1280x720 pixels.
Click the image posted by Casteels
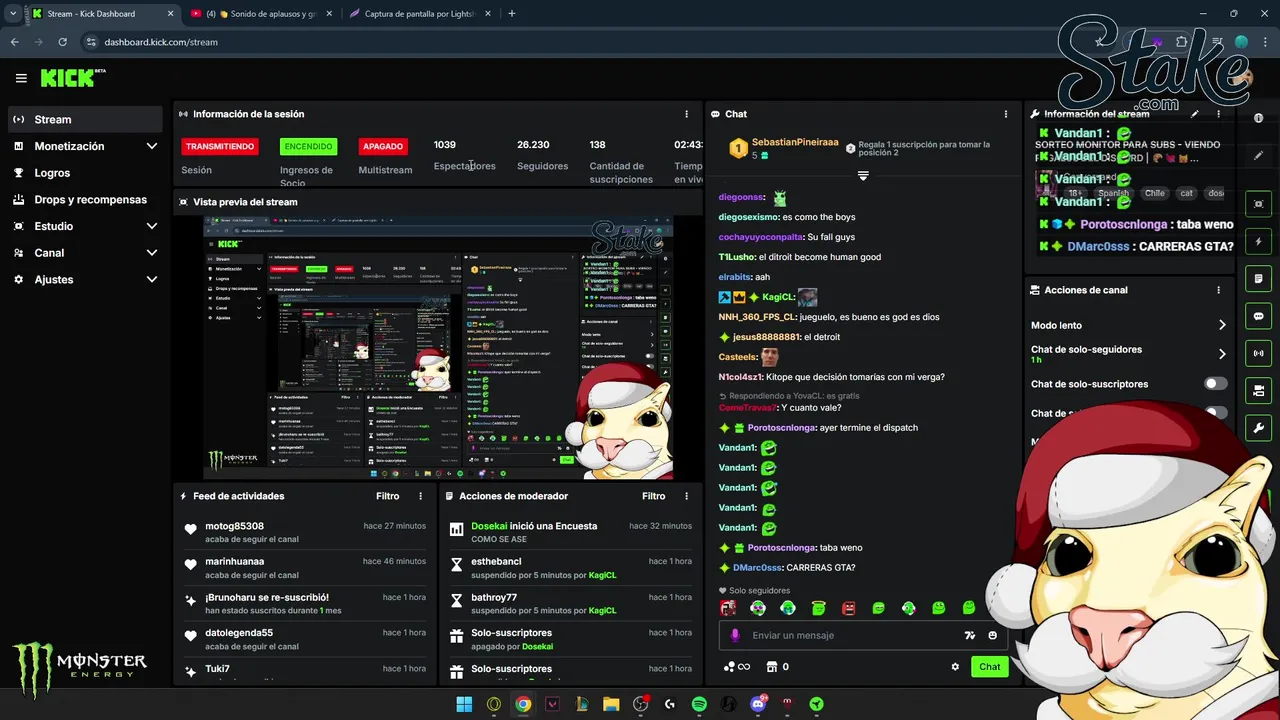(x=769, y=357)
